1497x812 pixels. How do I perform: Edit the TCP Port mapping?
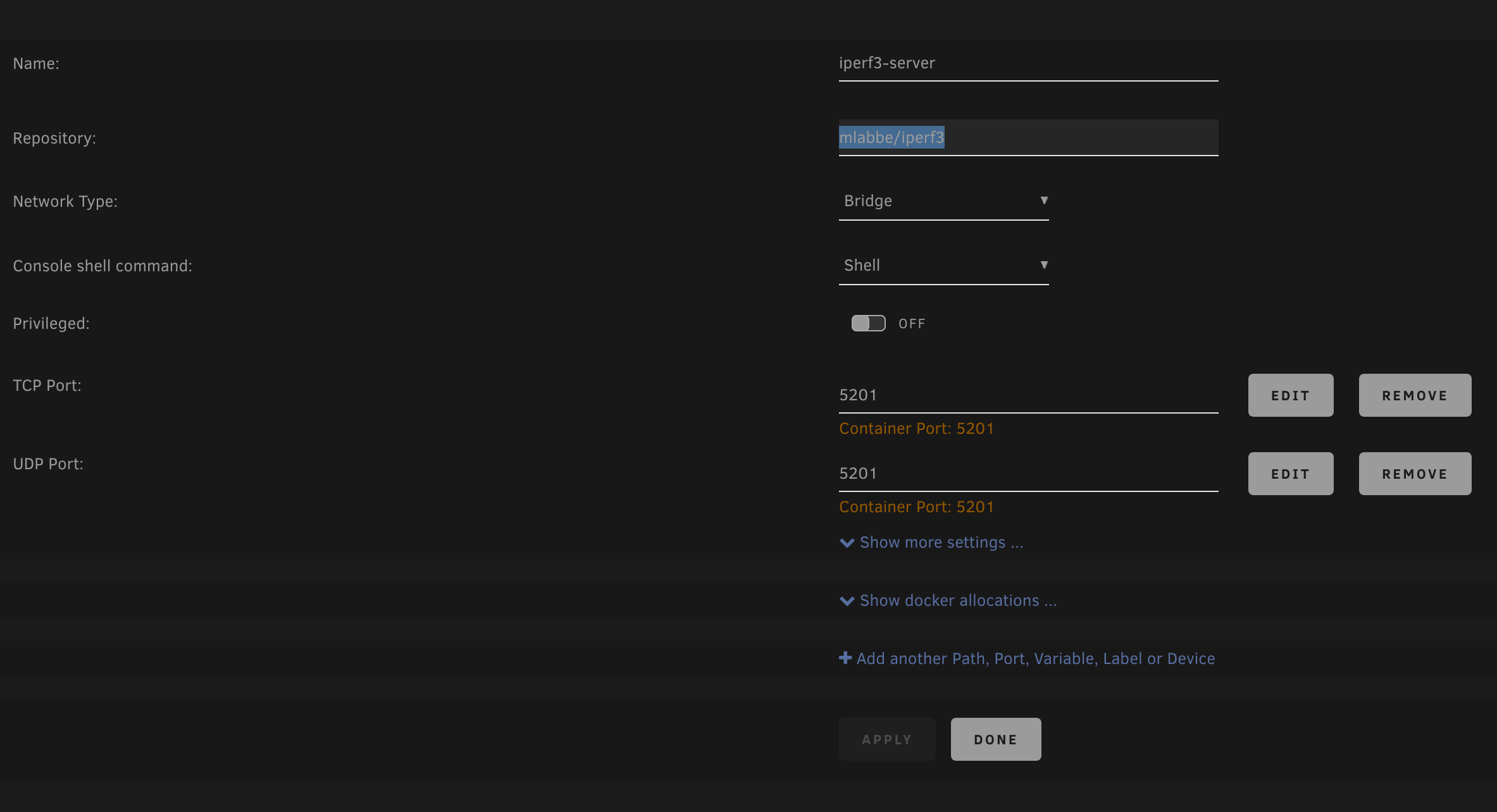[1290, 395]
